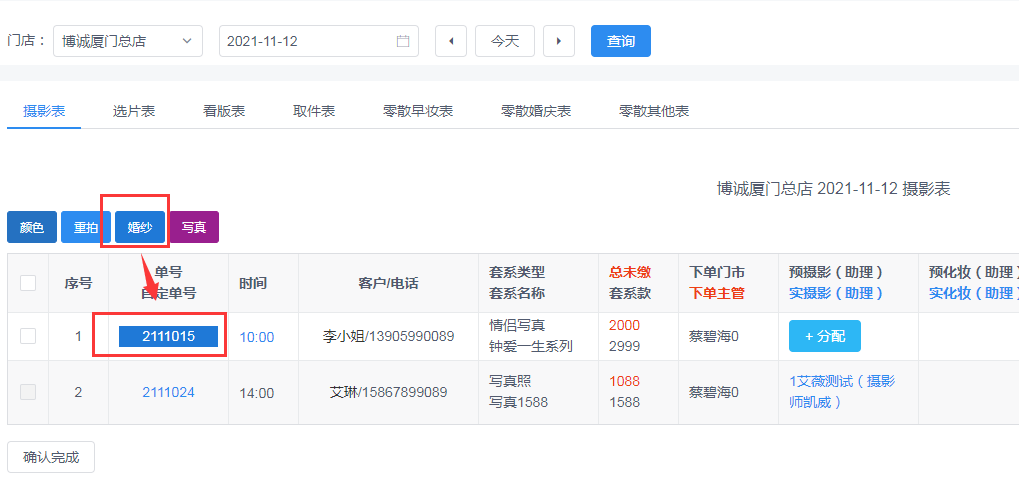Click customer 艾琳/15867899089
This screenshot has height=482, width=1019.
pos(389,392)
